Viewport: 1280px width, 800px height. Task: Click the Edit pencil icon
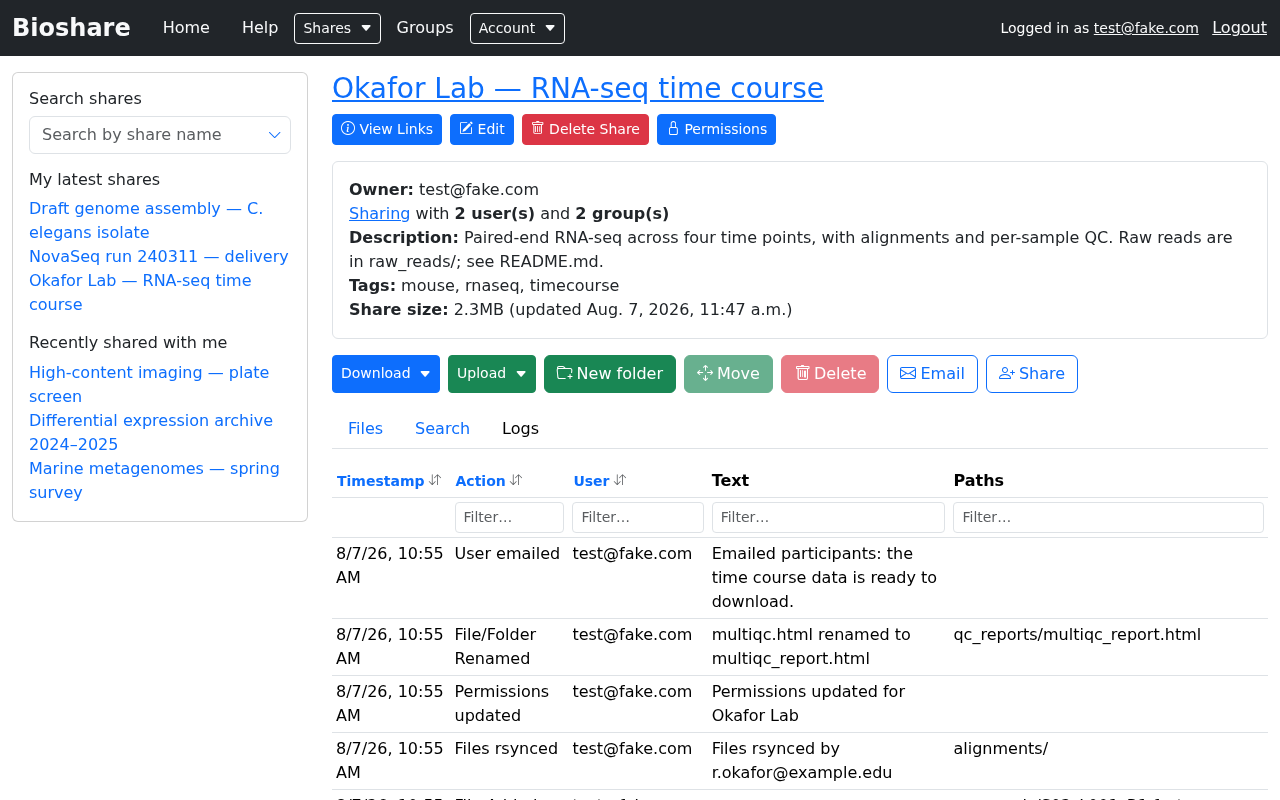466,129
